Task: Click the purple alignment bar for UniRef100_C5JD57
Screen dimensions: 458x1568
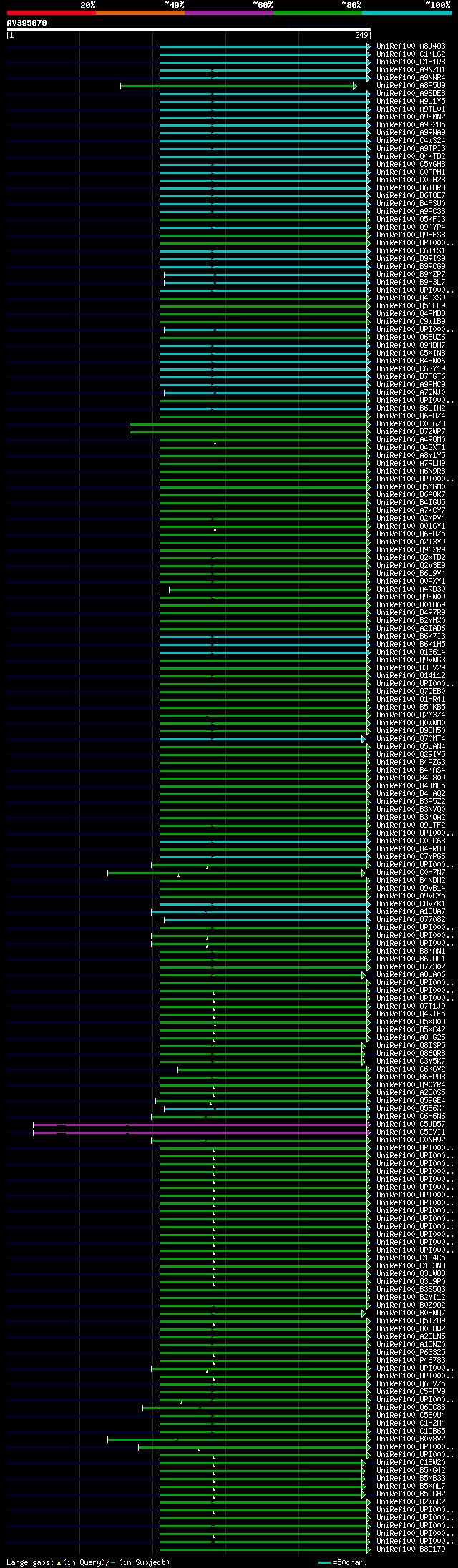Action: point(202,1124)
